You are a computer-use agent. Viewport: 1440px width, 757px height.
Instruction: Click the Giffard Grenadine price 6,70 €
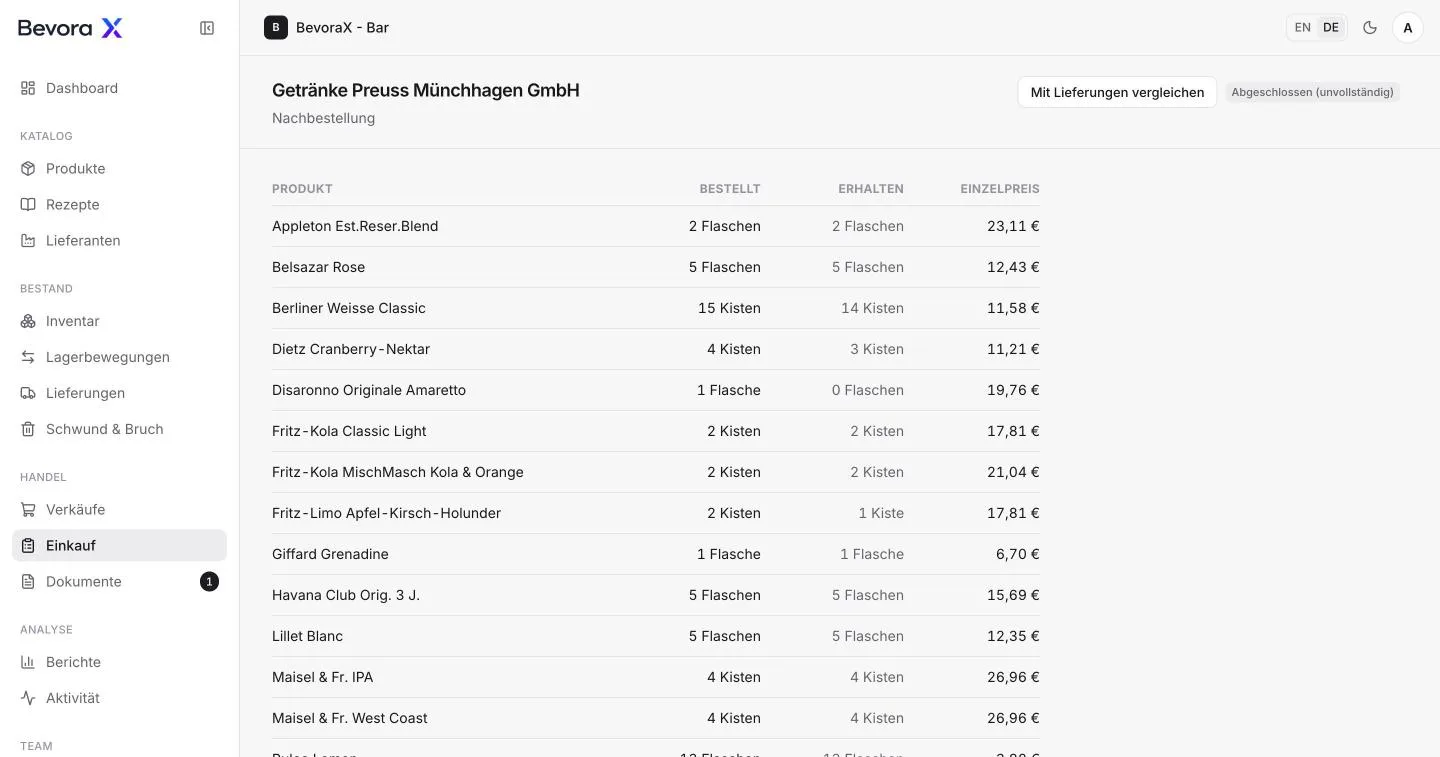[1018, 554]
